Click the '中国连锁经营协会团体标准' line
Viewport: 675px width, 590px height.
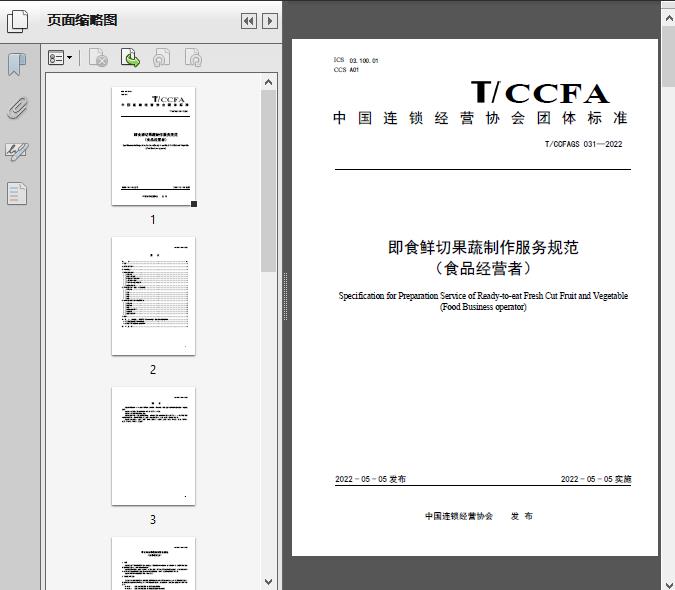[480, 118]
